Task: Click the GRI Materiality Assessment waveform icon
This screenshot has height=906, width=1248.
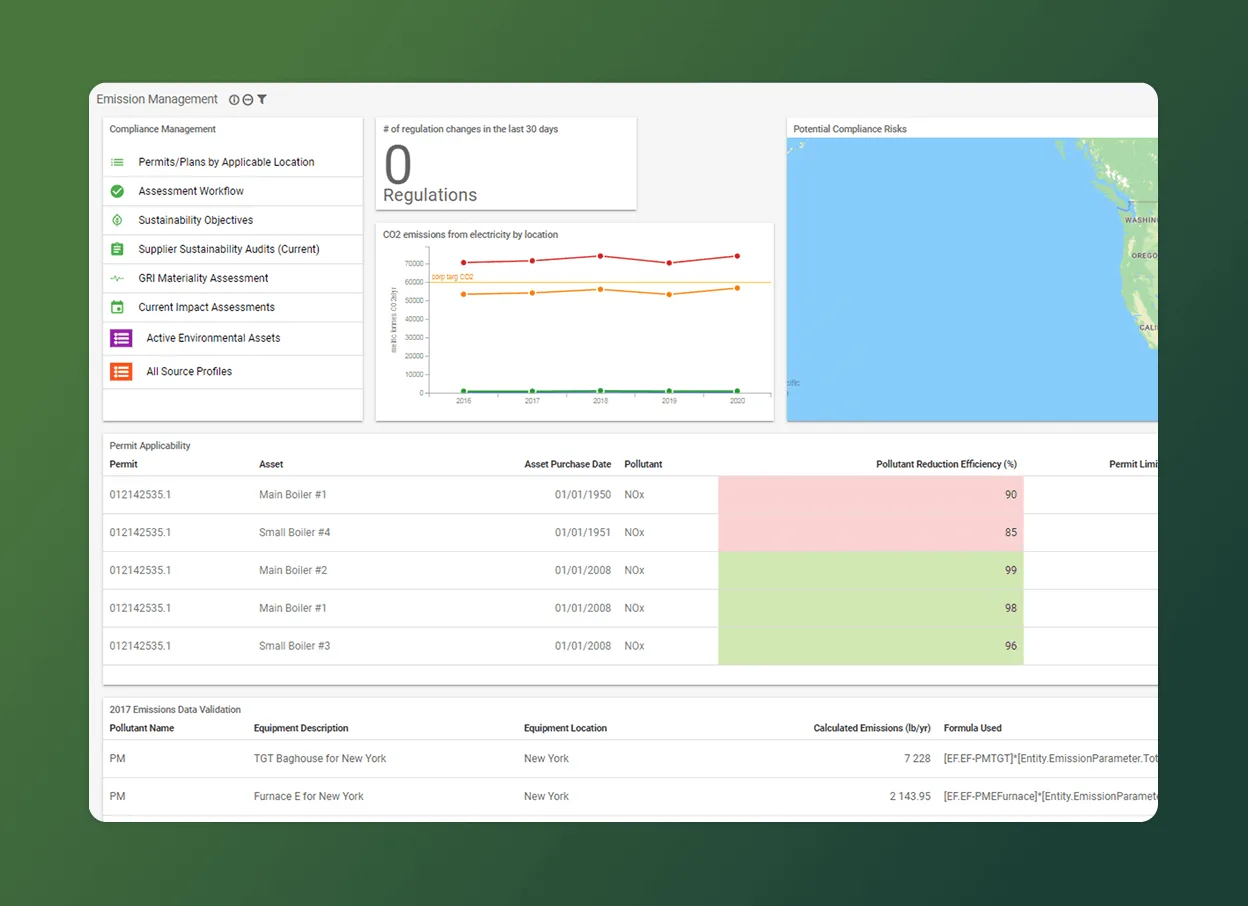Action: tap(119, 278)
